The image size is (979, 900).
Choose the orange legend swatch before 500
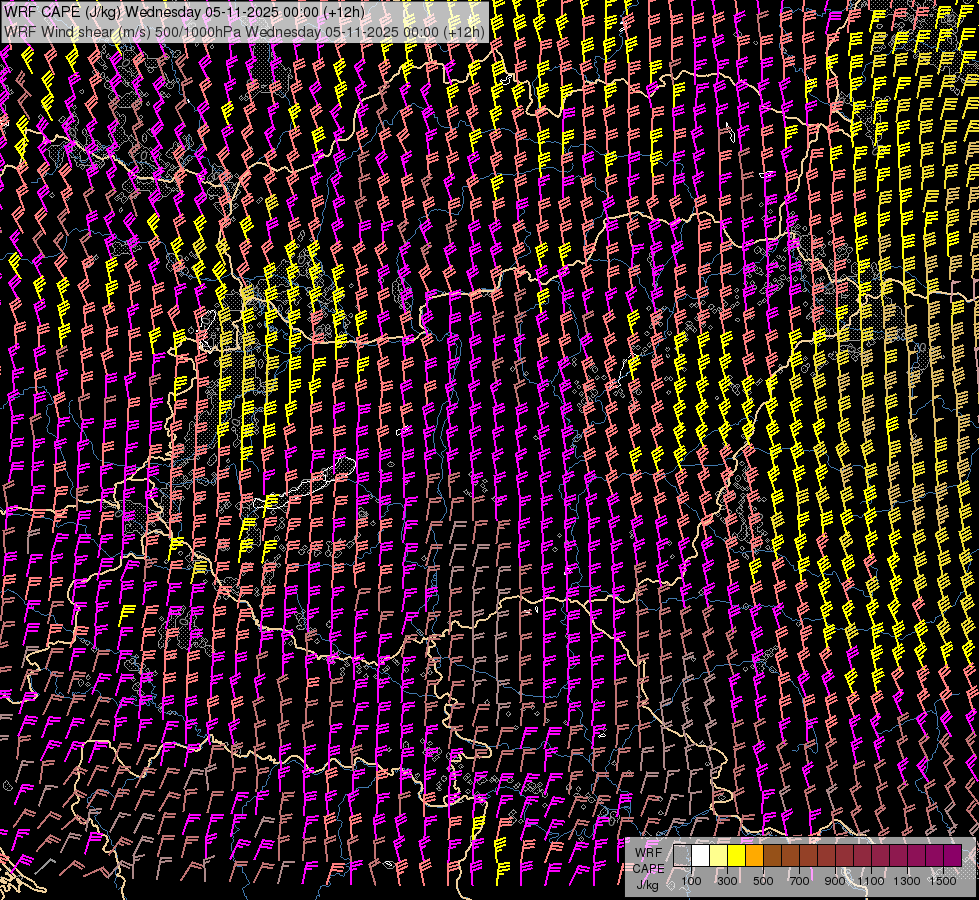point(754,855)
